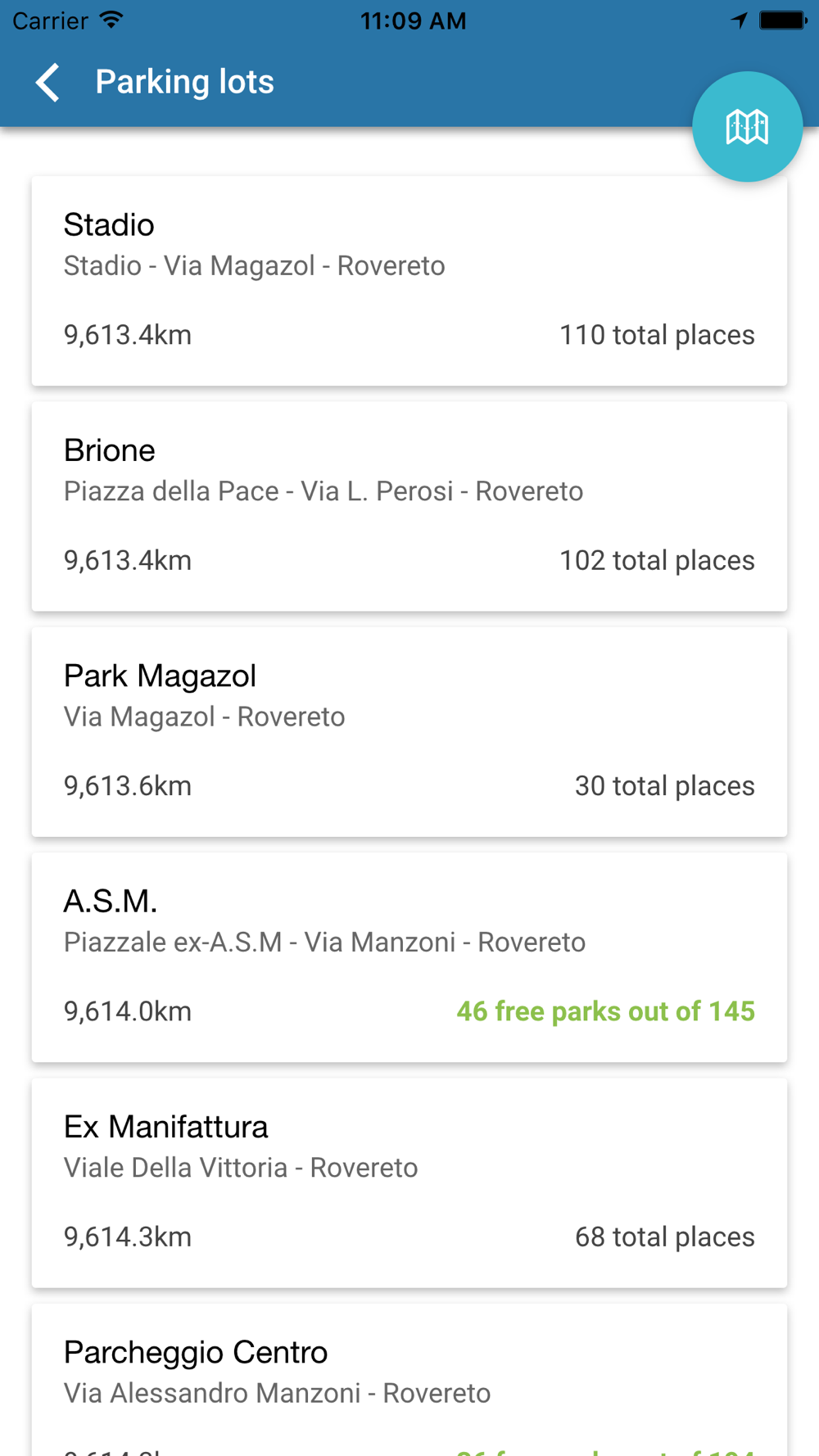819x1456 pixels.
Task: Tap the "Parking lots" header title
Action: click(184, 82)
